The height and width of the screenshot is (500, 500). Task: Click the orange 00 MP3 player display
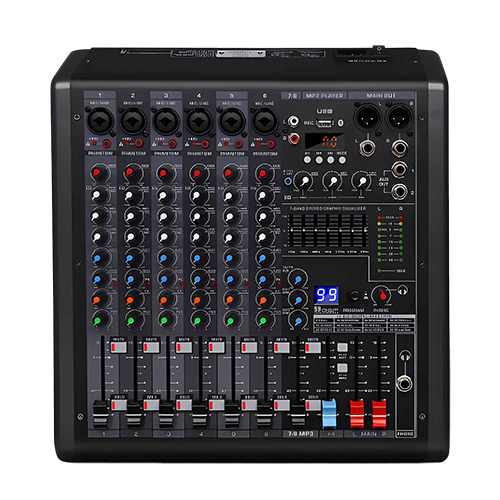tap(325, 141)
